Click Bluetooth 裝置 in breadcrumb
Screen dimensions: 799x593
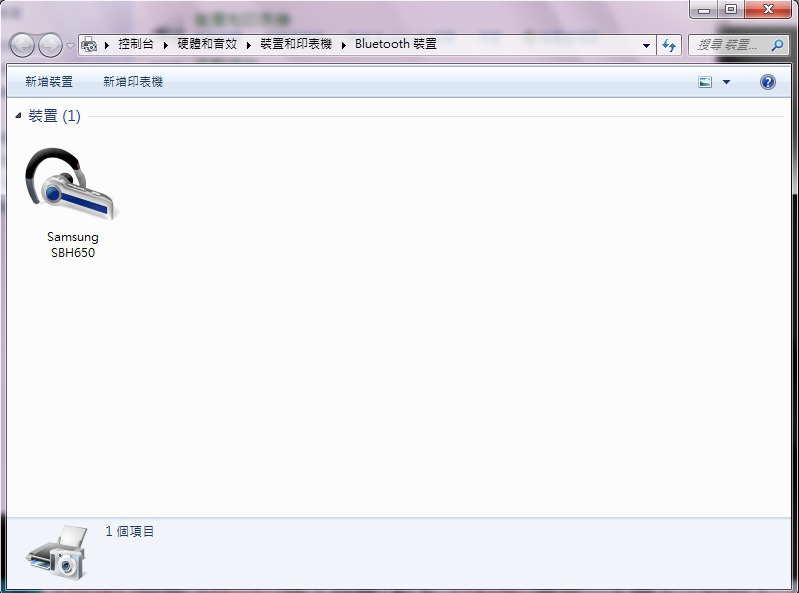[396, 44]
